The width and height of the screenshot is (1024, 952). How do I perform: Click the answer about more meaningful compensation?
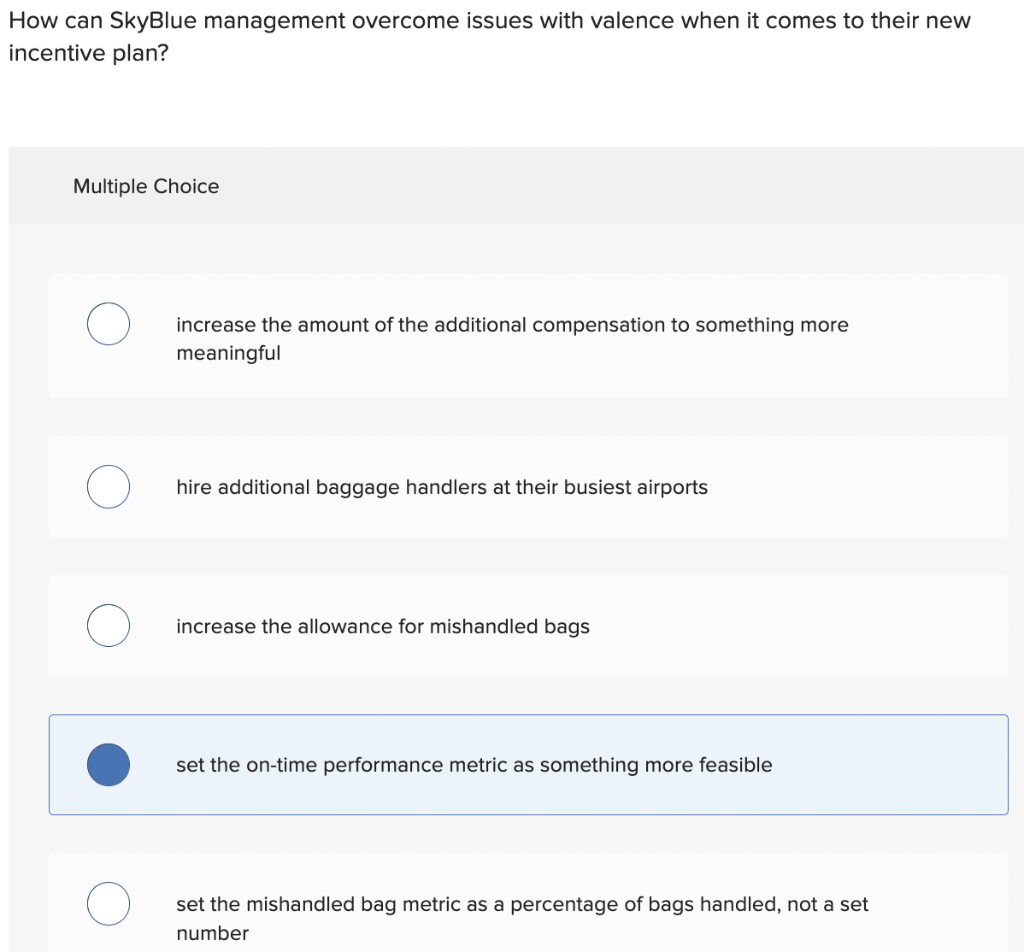[512, 338]
